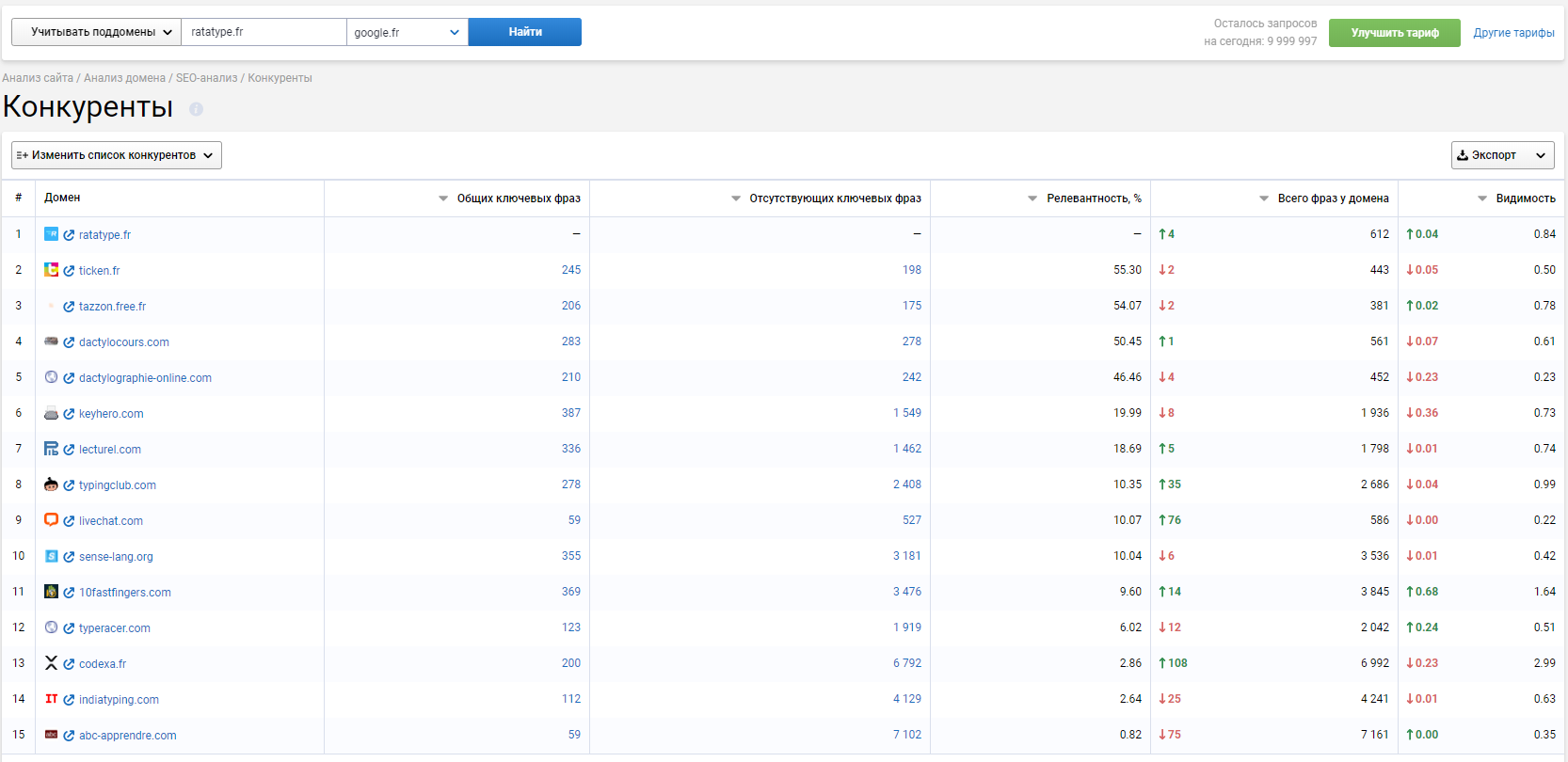1568x762 pixels.
Task: Sort by Релевантность, % column
Action: click(1093, 198)
